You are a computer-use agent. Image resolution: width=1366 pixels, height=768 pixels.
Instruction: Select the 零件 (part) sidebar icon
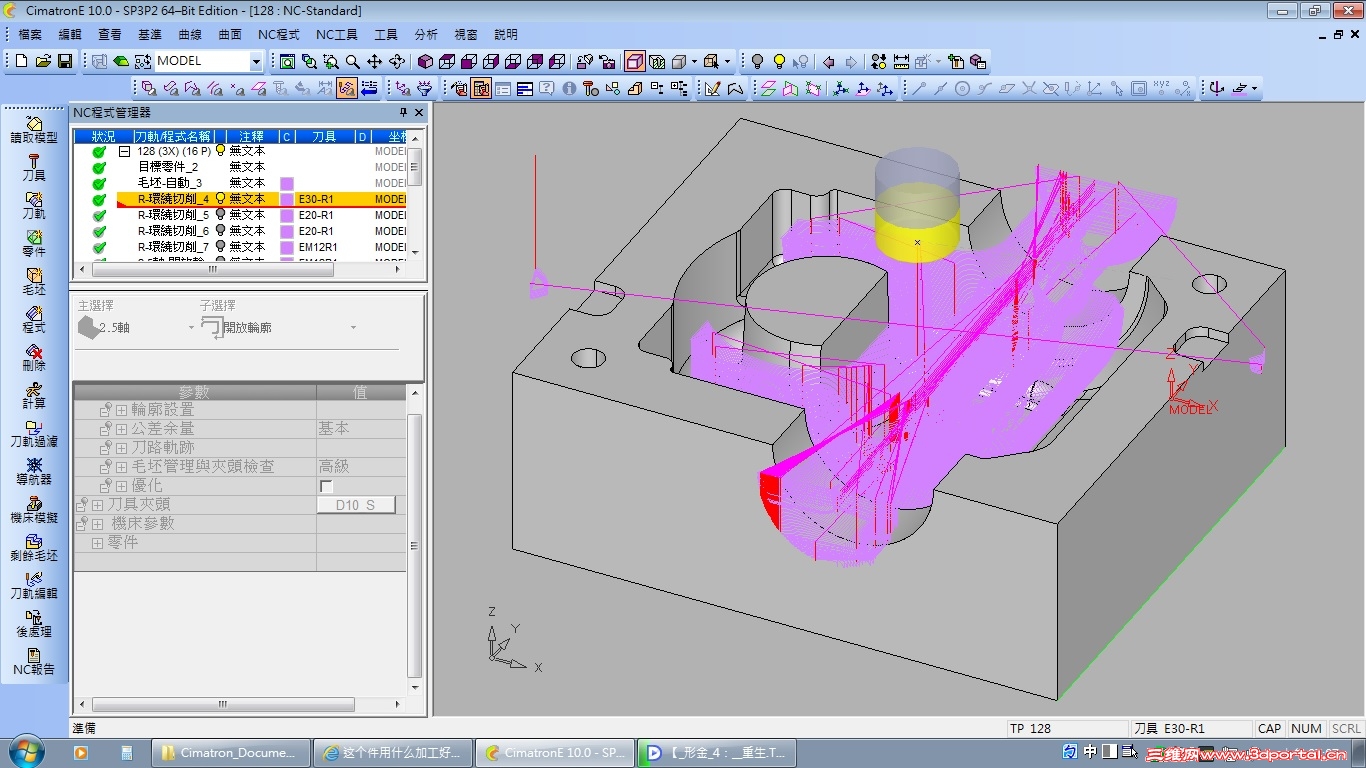[34, 243]
